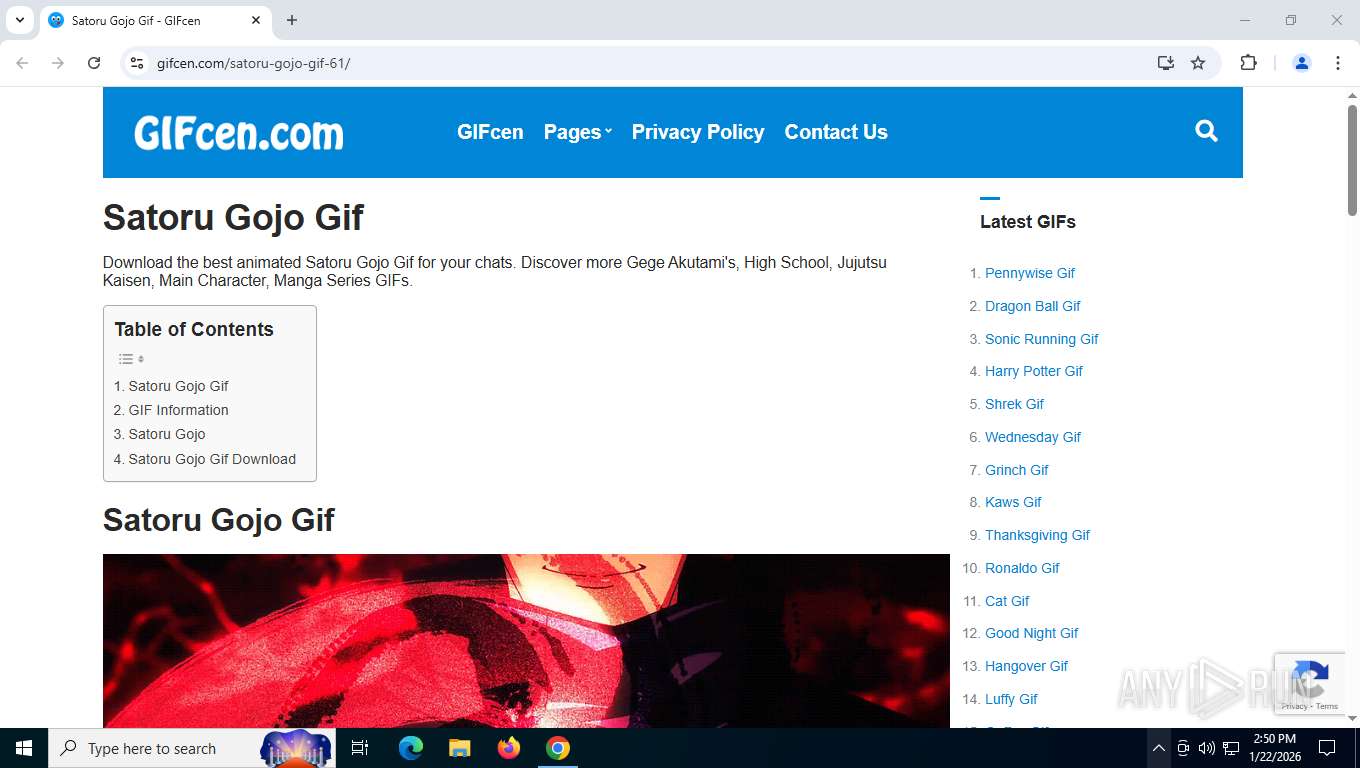Launch Microsoft Edge from the taskbar
Screen dimensions: 1360x768
(411, 748)
